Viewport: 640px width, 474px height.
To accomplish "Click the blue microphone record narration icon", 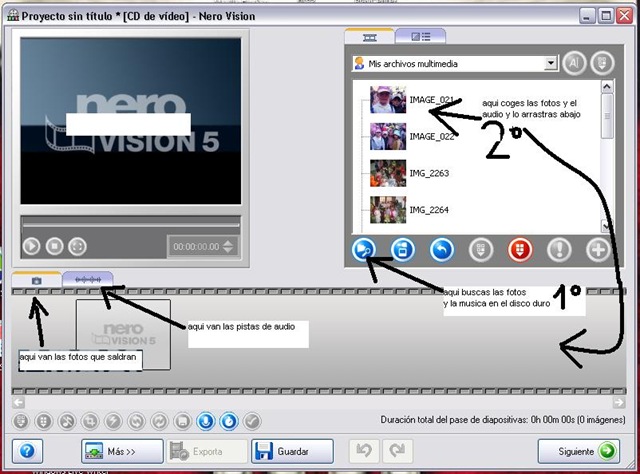I will [206, 421].
